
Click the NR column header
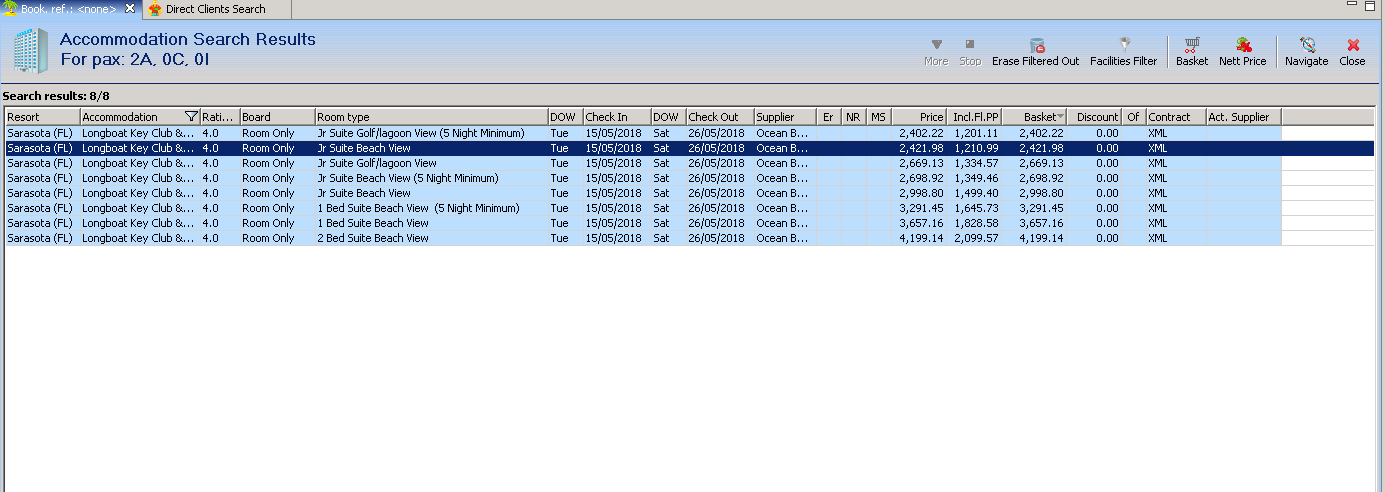coord(854,117)
